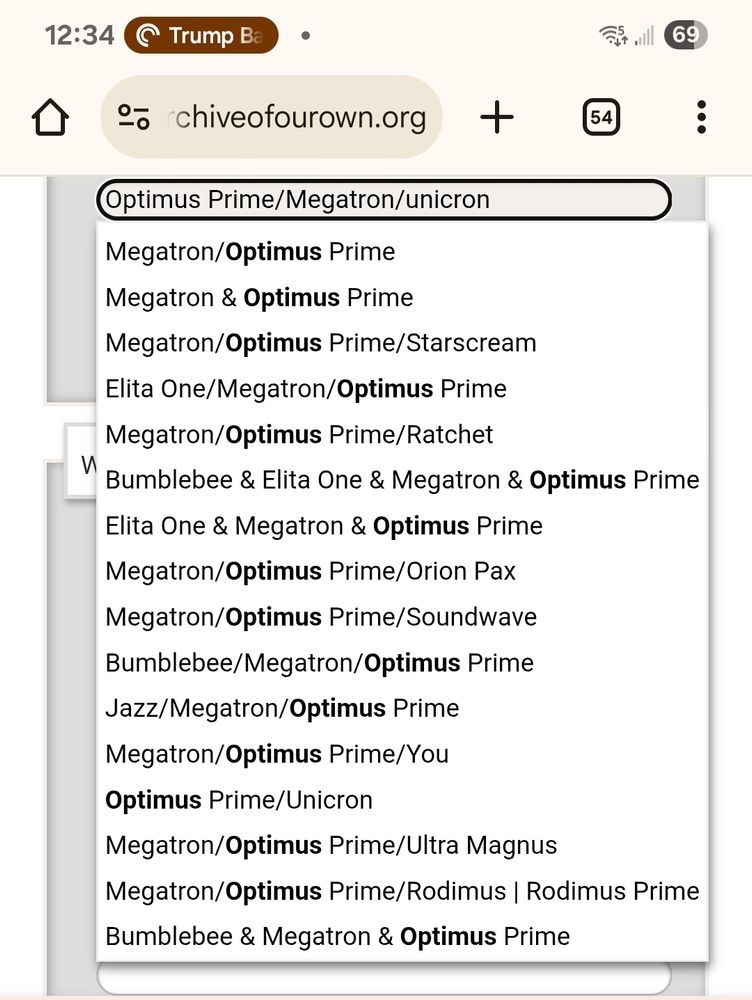Tap the battery indicator showing 69
The height and width of the screenshot is (1000, 752).
686,35
